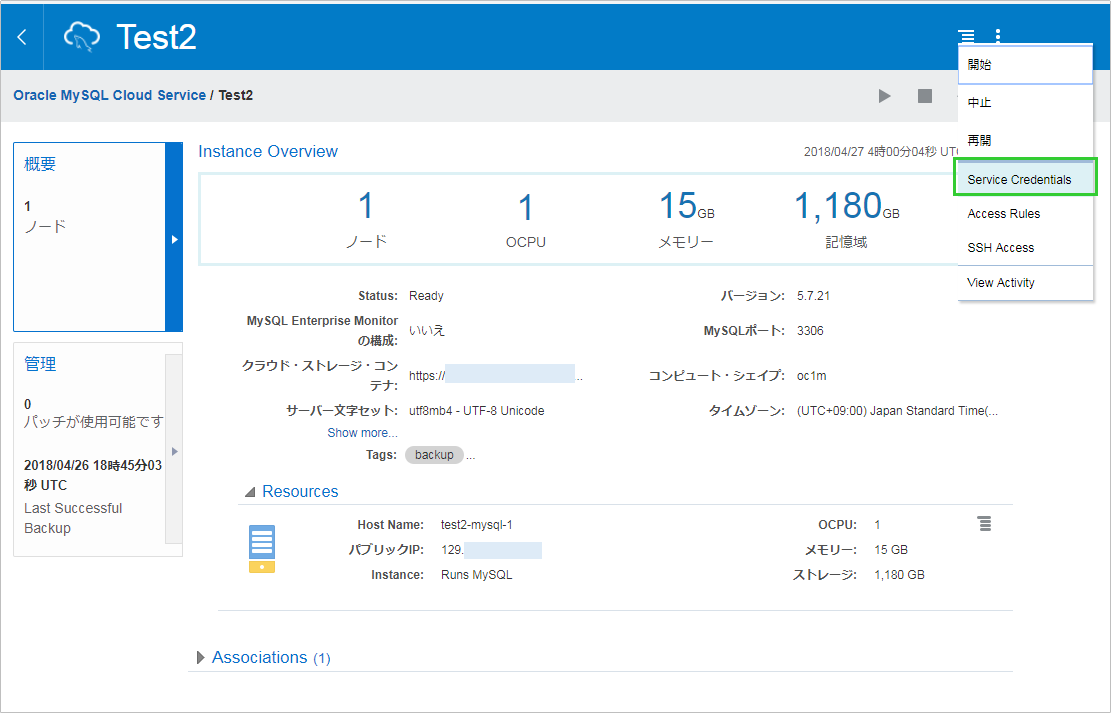Viewport: 1111px width, 713px height.
Task: Click the Test2 title in the header
Action: pos(157,37)
